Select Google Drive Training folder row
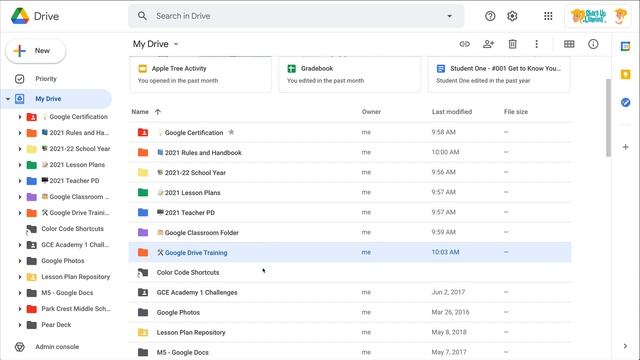 [350, 252]
